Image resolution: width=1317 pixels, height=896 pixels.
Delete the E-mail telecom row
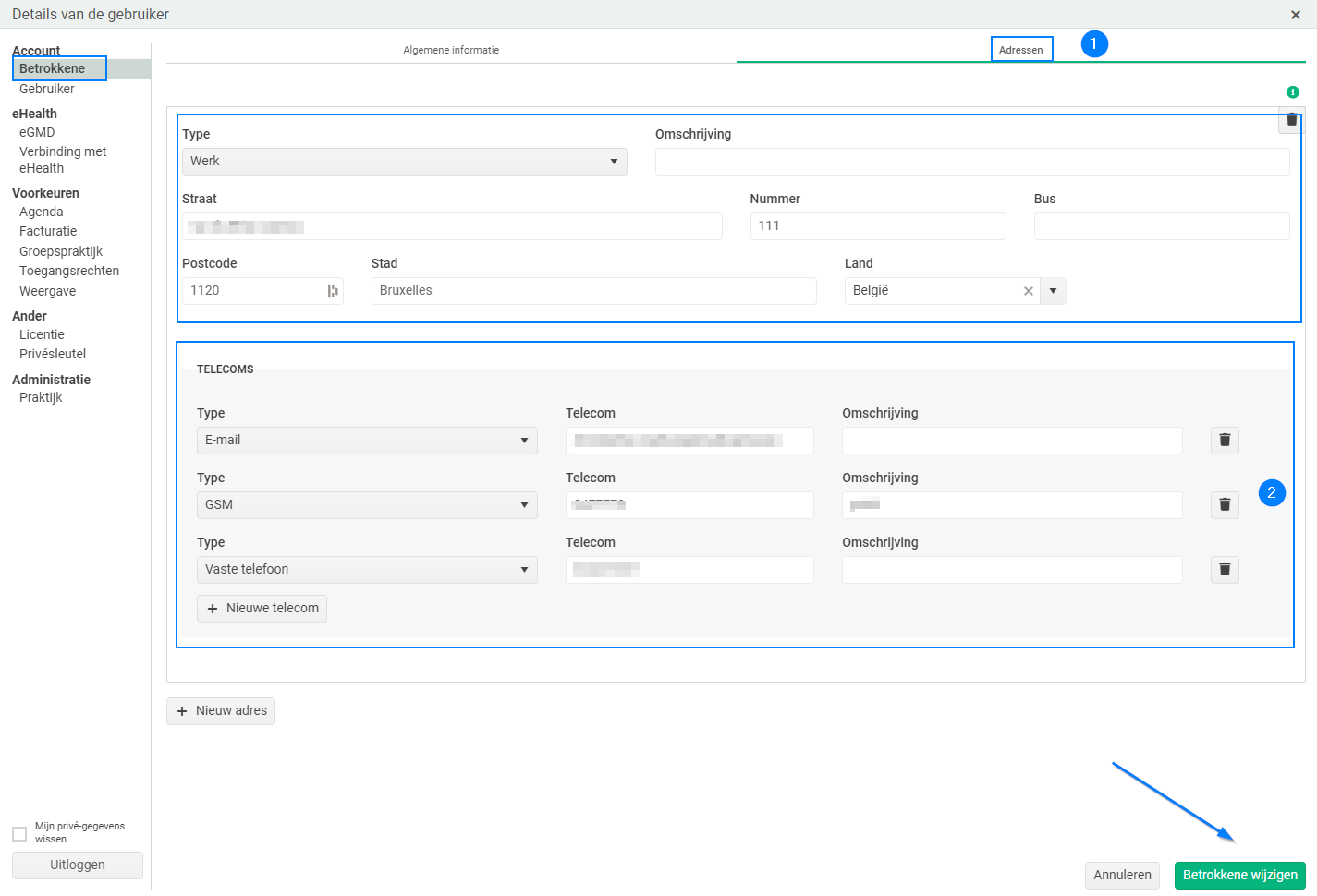(x=1225, y=441)
